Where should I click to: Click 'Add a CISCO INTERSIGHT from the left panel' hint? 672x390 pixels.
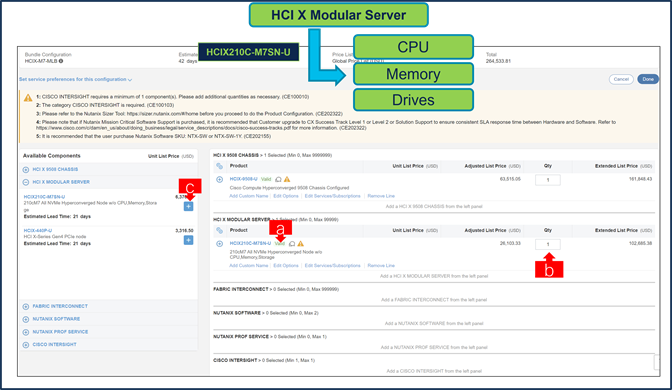(434, 371)
